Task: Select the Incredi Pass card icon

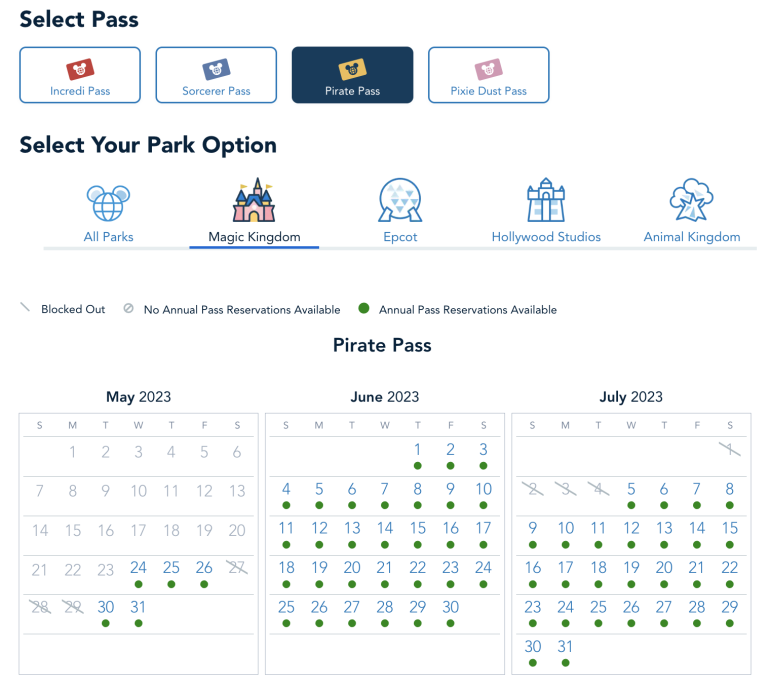Action: tap(80, 70)
